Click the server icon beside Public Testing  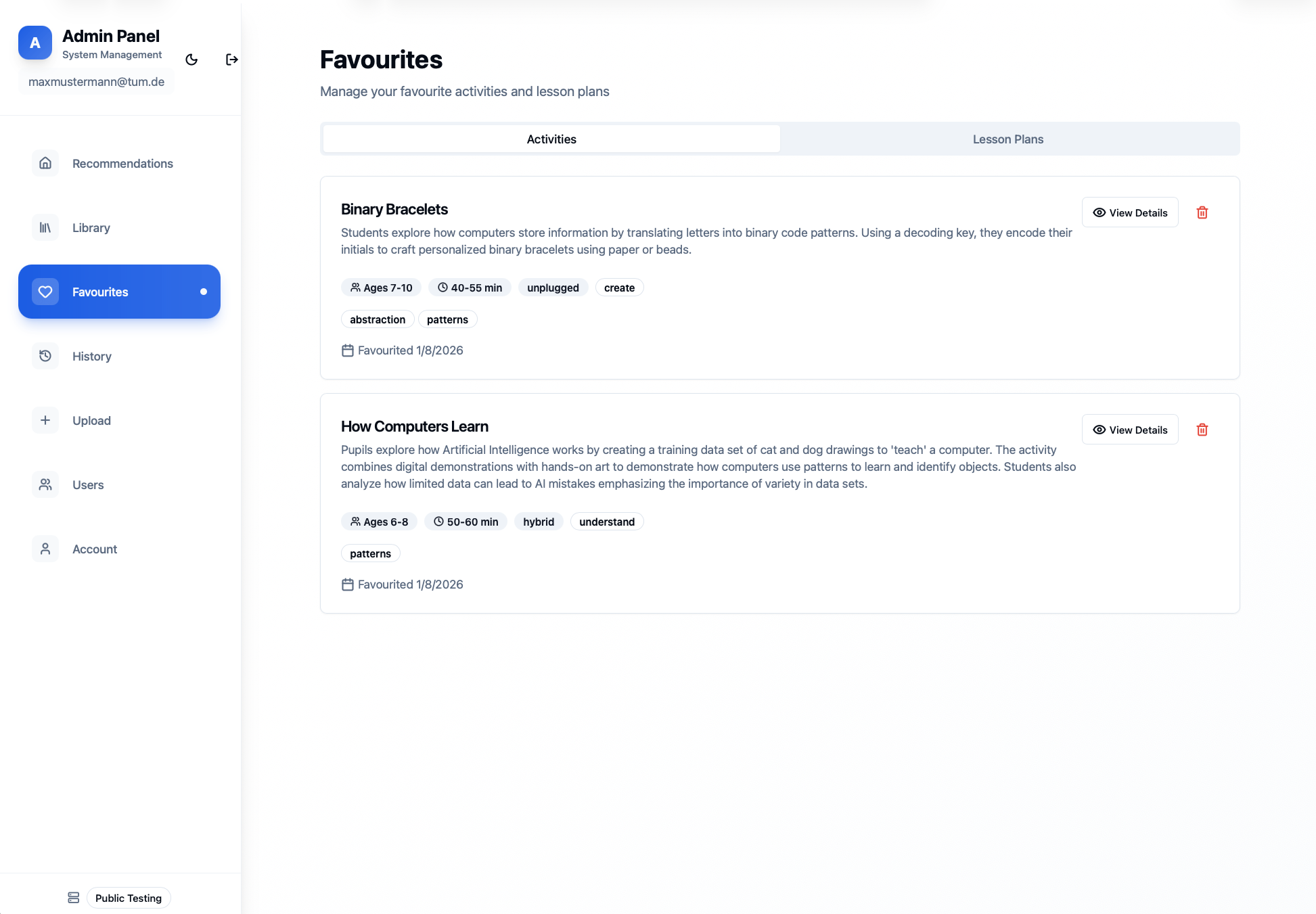(74, 898)
